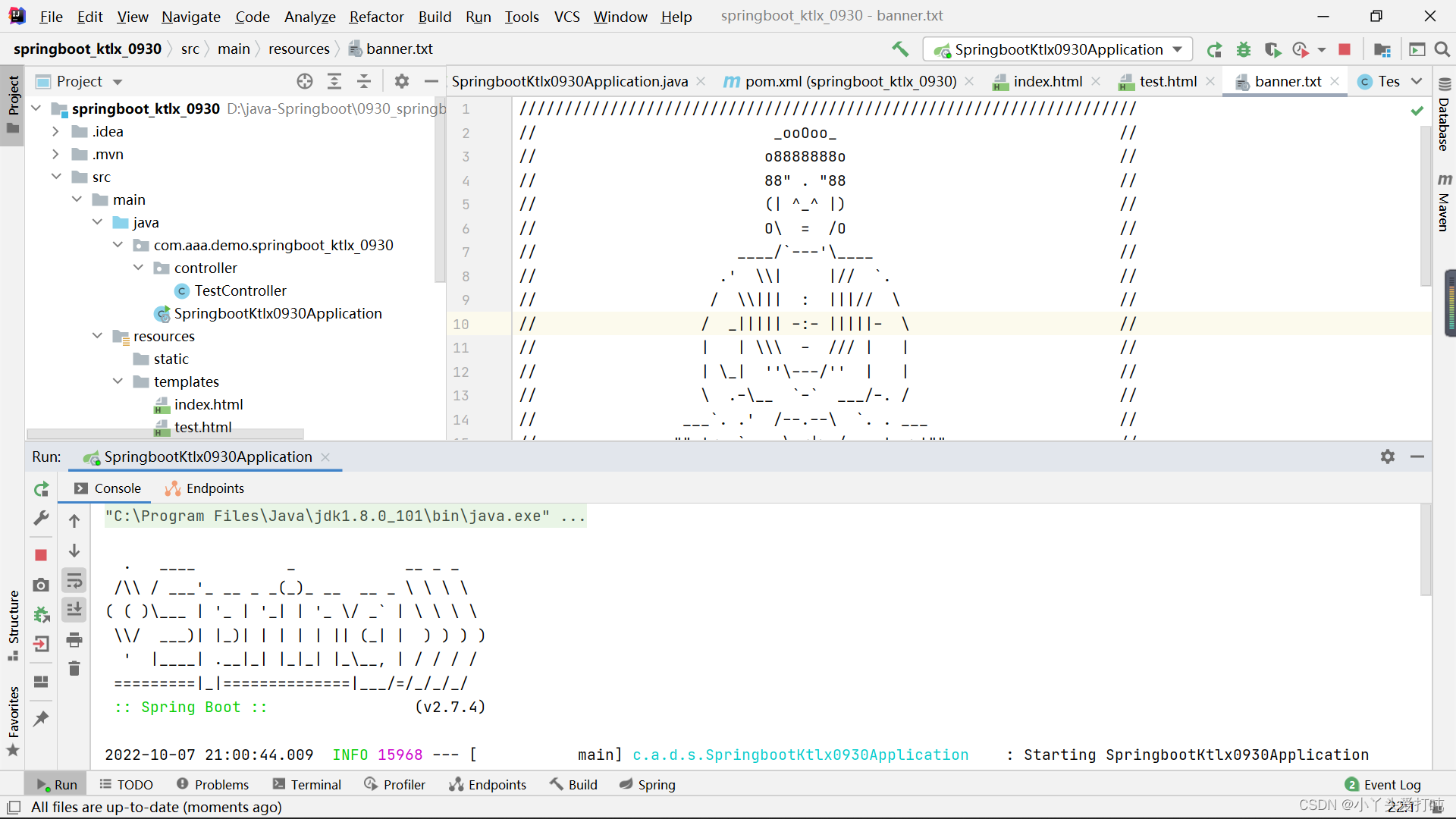Run with coverage from the toolbar
Screen dimensions: 1456x819
[x=1272, y=50]
